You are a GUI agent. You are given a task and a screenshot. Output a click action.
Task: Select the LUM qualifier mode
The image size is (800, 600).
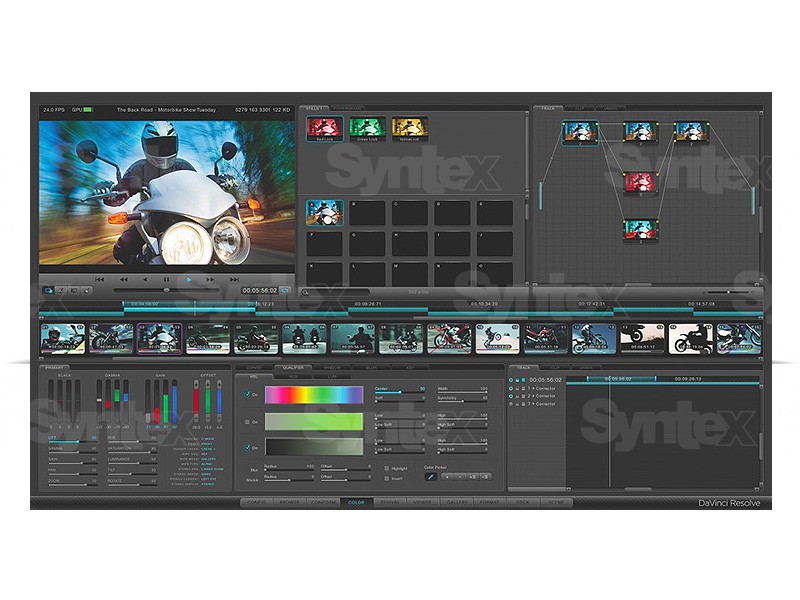tap(330, 377)
